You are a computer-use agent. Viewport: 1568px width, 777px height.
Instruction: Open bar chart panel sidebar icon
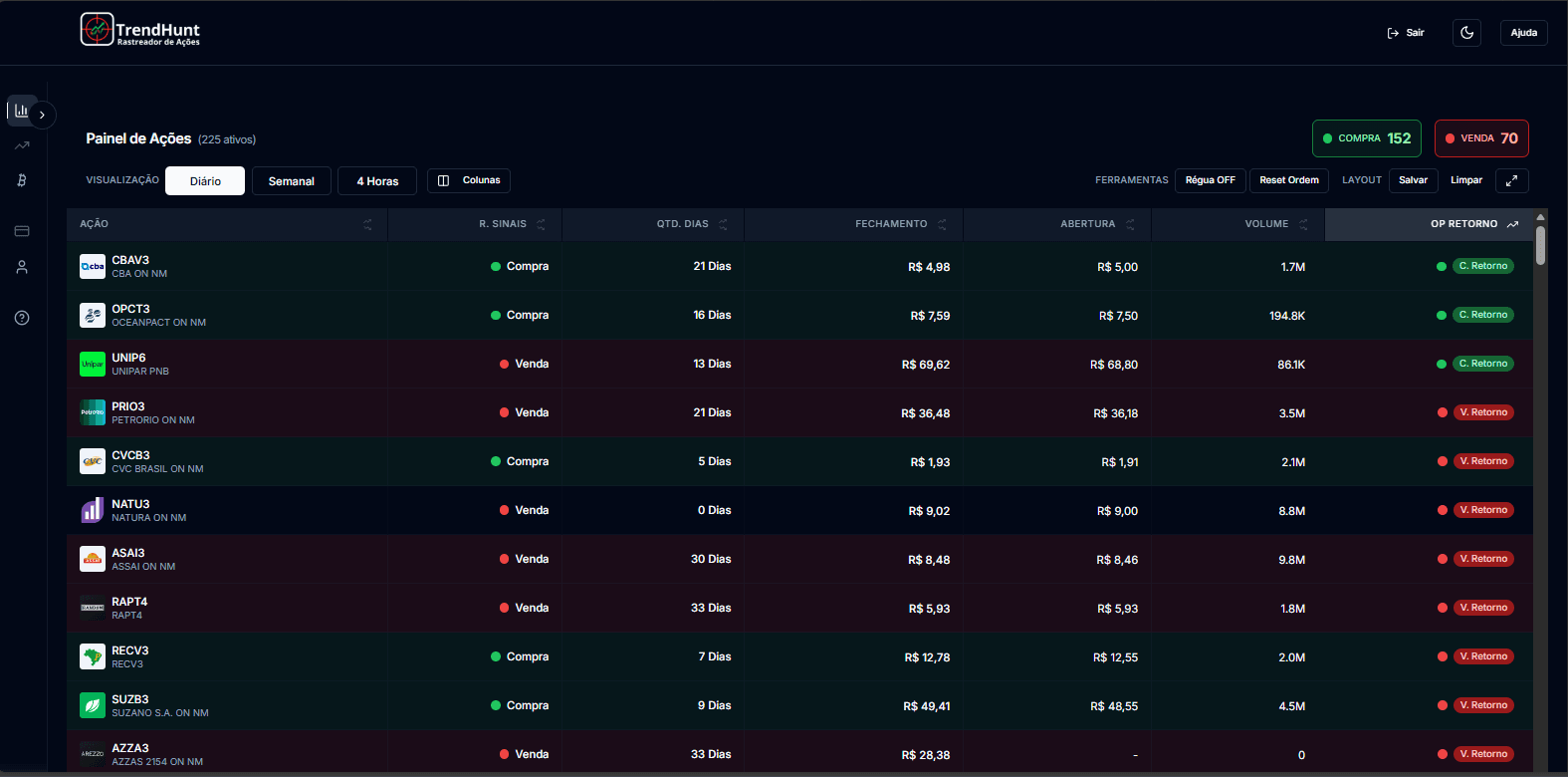point(21,111)
